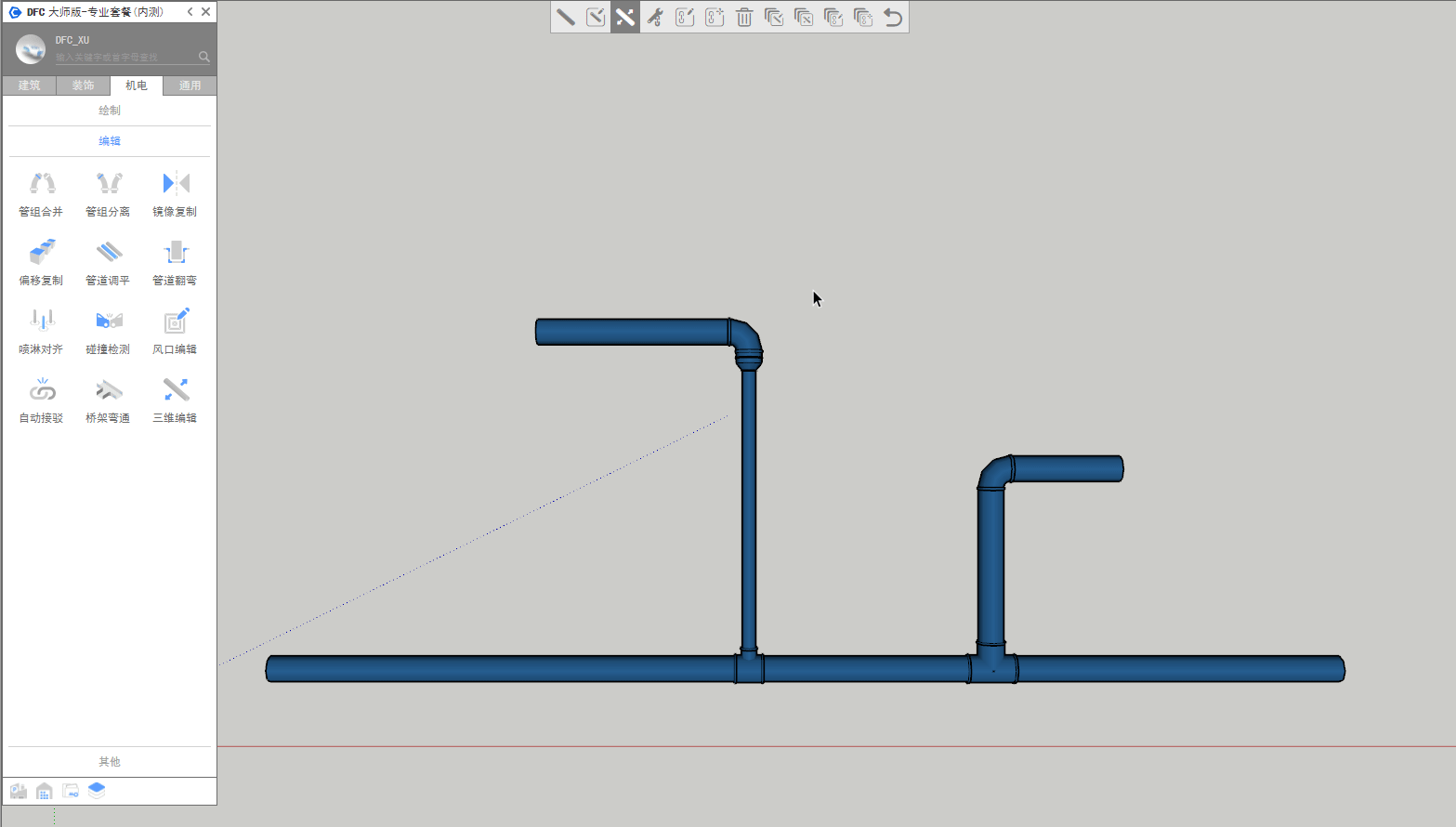Switch to the 建筑 tab
Viewport: 1456px width, 827px height.
(x=30, y=85)
